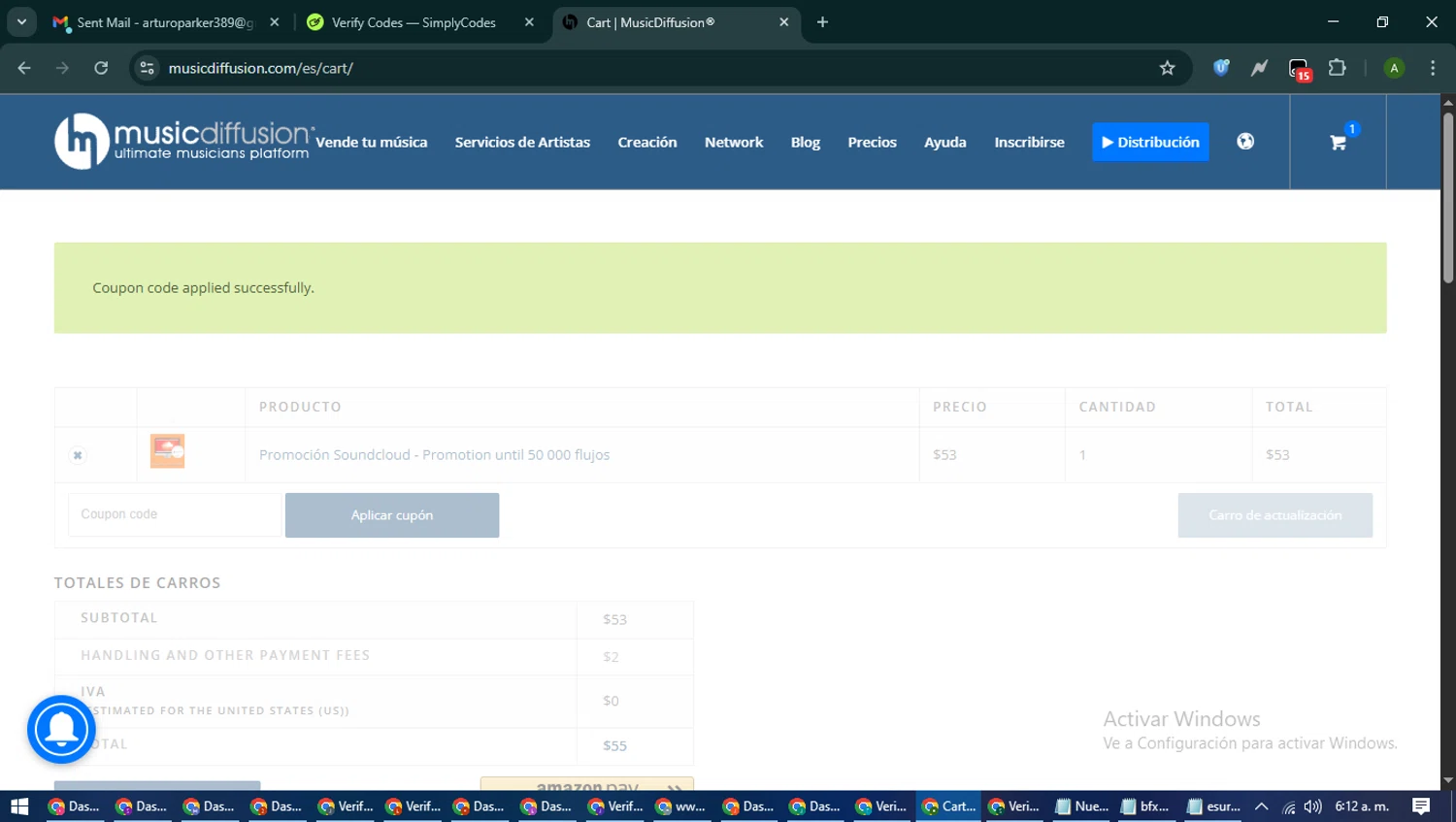Close the Cart MusicDiffusion tab
The width and height of the screenshot is (1456, 822).
coord(783,22)
